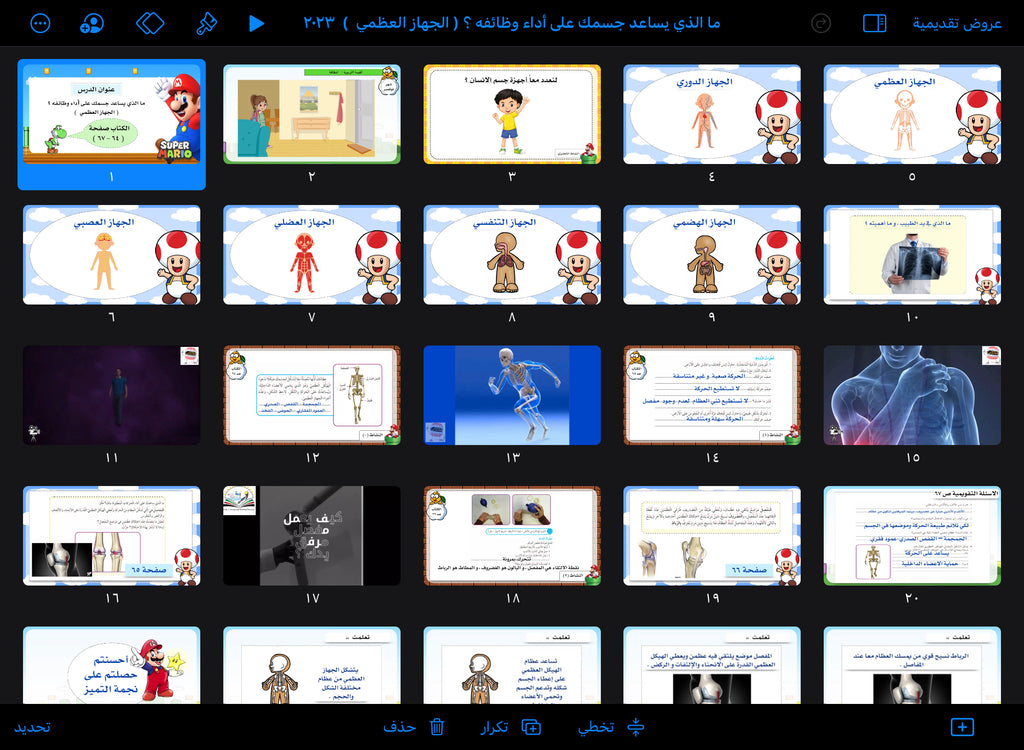Tap the presentation title text
Image resolution: width=1024 pixels, height=750 pixels.
[512, 23]
